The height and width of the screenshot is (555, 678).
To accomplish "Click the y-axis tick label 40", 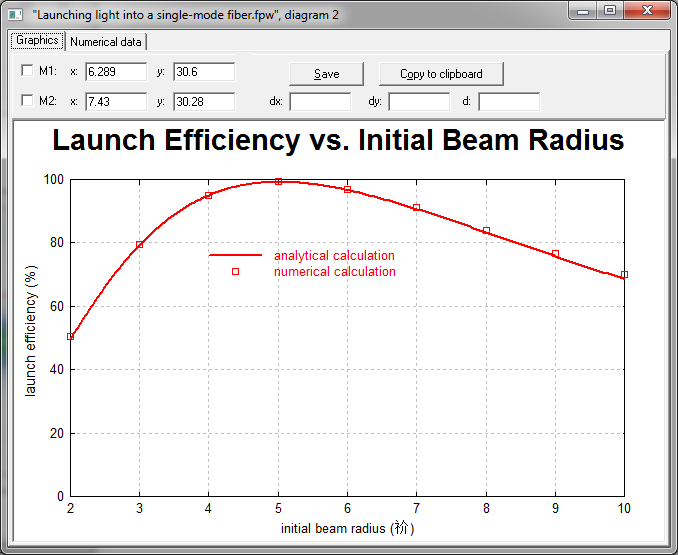I will point(57,370).
